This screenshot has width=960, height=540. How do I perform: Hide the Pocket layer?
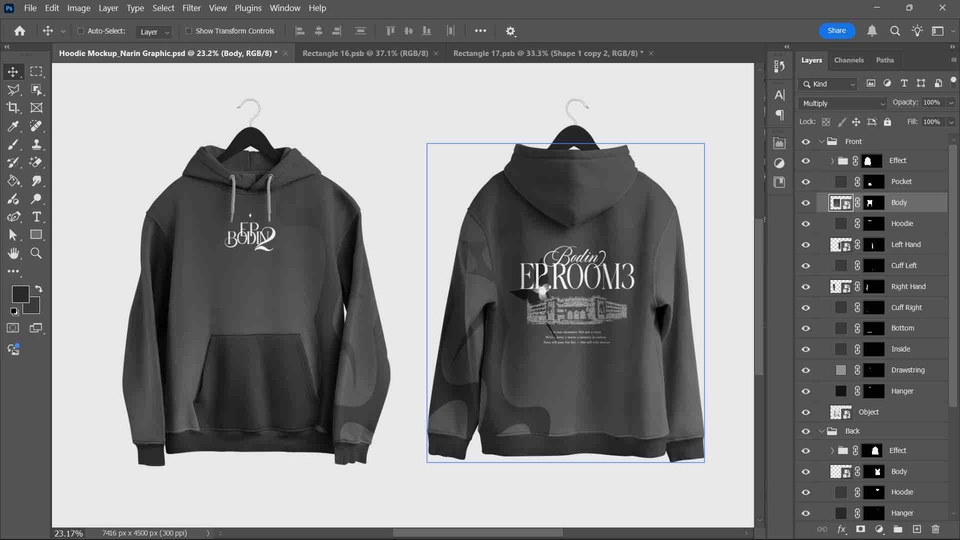coord(806,182)
